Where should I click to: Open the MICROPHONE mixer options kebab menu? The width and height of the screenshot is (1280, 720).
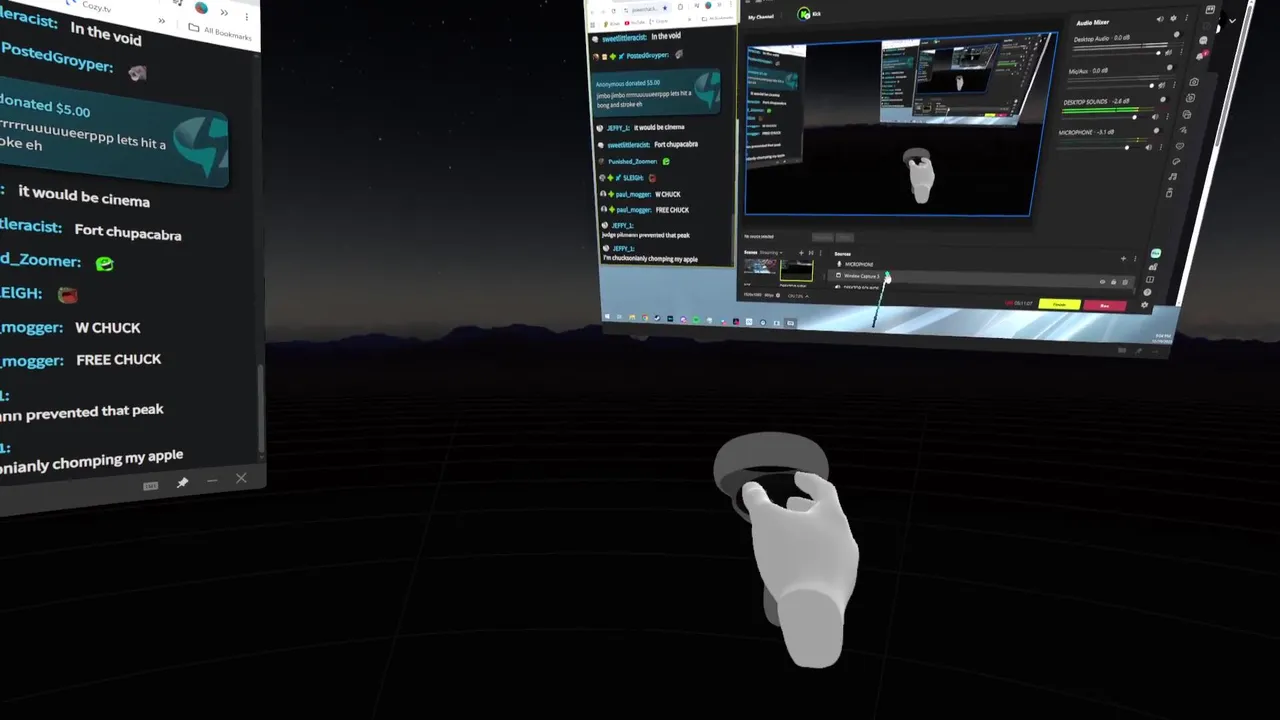tap(1161, 147)
